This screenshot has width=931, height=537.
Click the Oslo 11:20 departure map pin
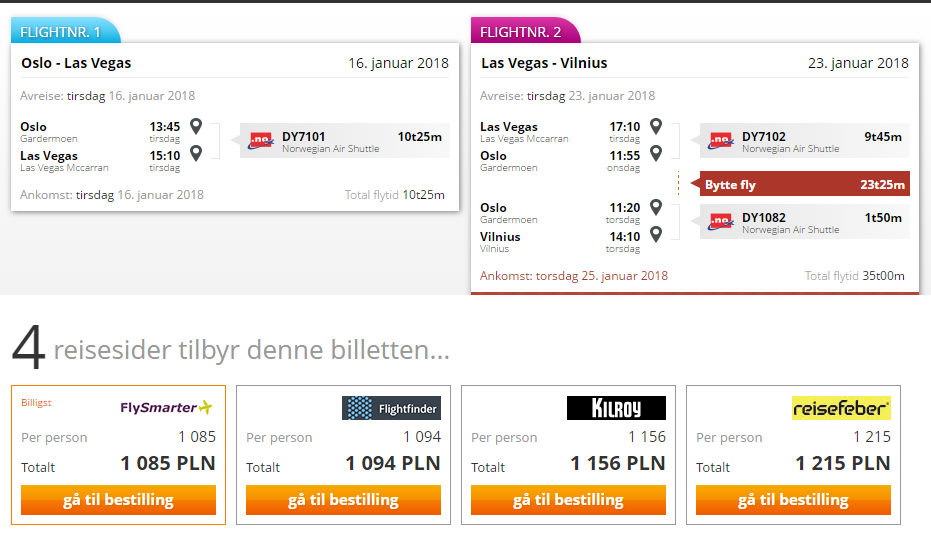[x=656, y=207]
